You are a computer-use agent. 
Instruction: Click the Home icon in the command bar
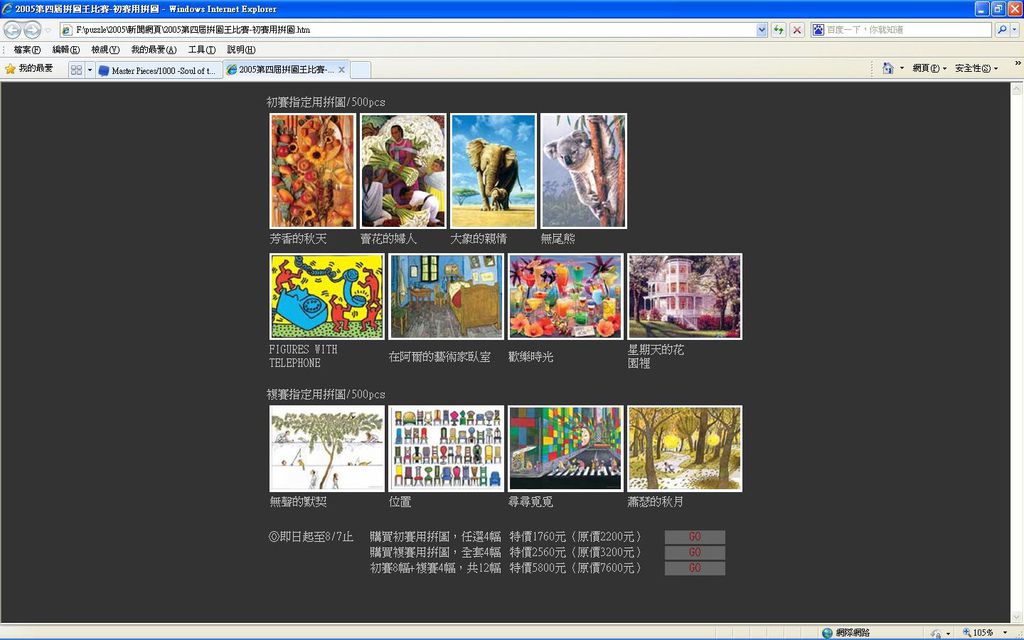(888, 68)
